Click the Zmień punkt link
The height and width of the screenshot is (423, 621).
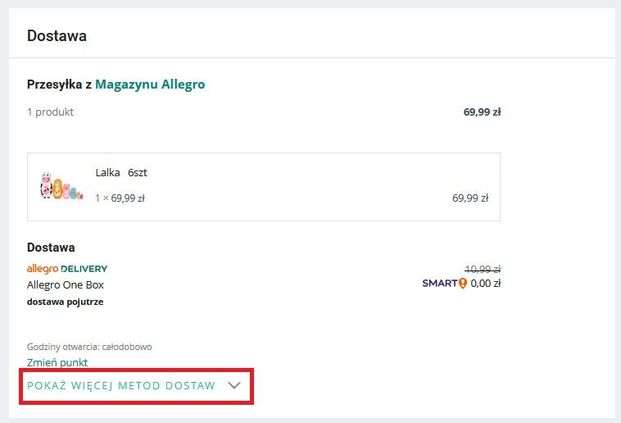[x=57, y=362]
